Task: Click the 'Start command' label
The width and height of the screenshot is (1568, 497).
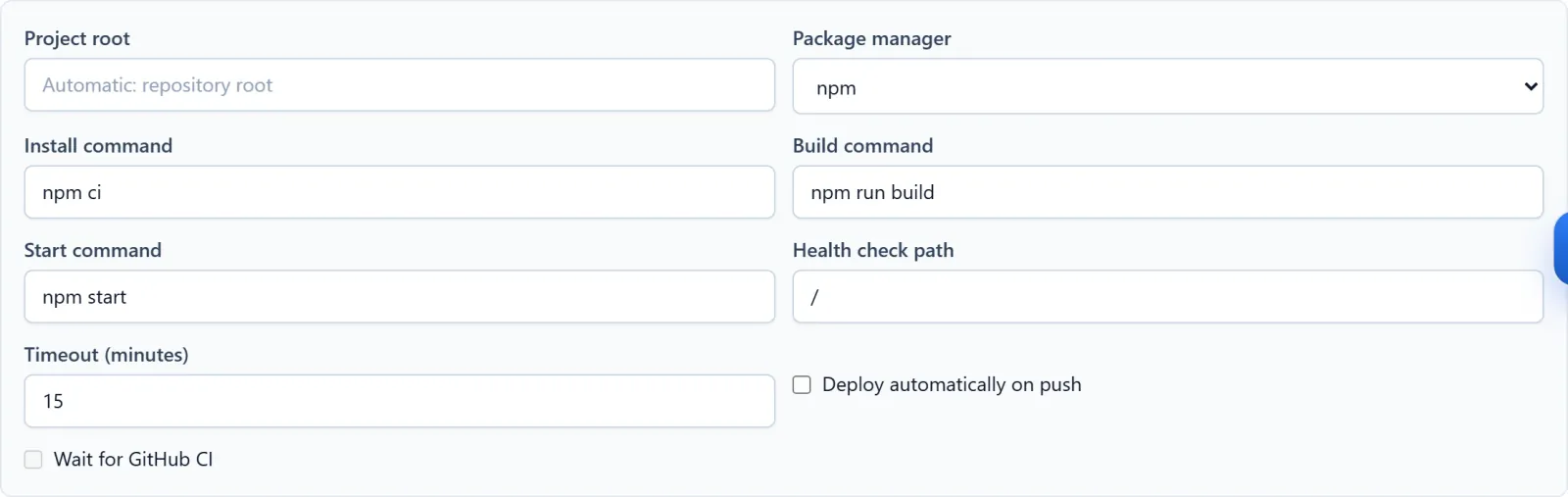Action: coord(93,250)
